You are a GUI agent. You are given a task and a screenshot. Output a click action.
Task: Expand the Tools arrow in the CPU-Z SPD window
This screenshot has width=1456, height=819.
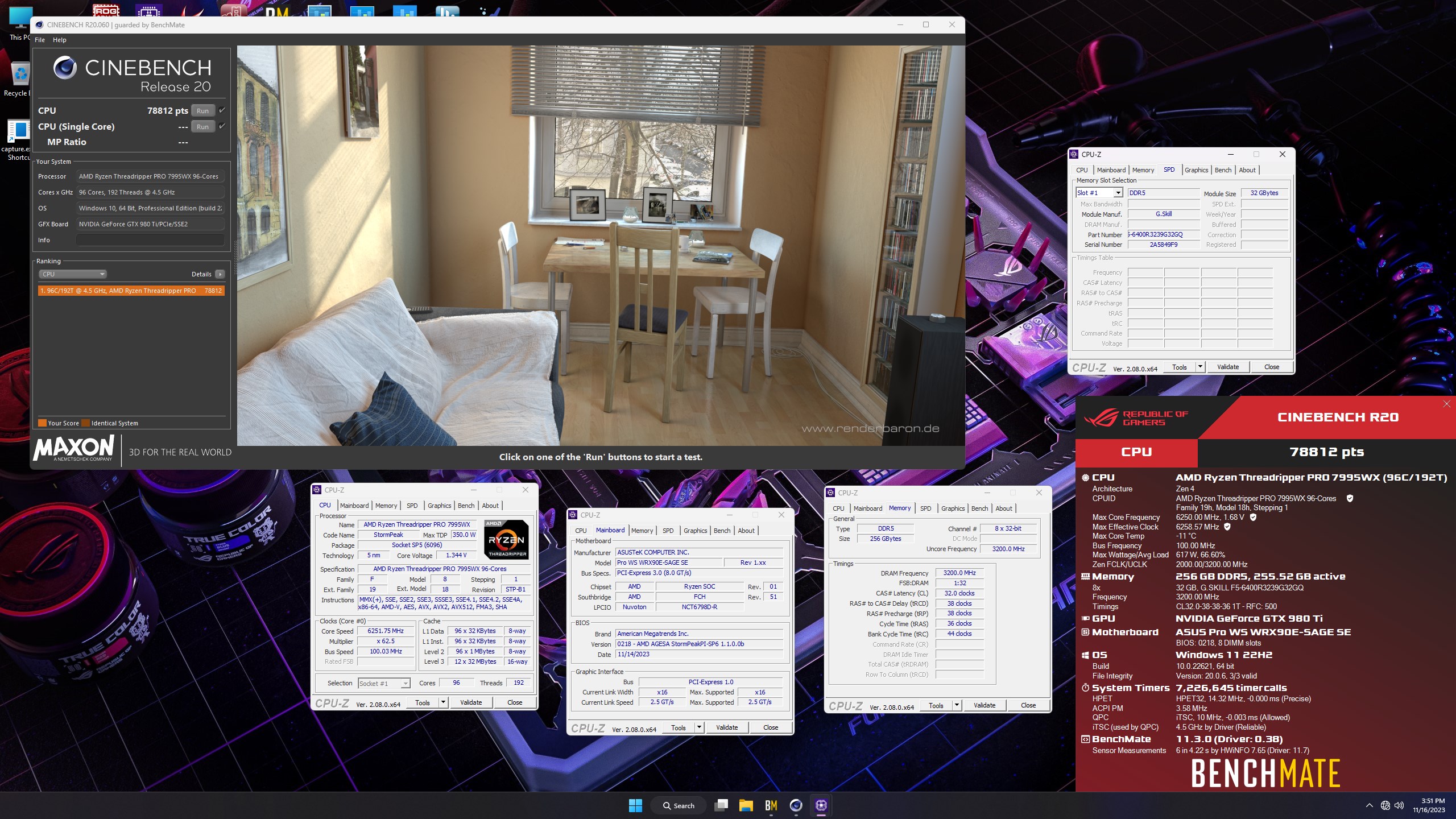coord(1200,367)
